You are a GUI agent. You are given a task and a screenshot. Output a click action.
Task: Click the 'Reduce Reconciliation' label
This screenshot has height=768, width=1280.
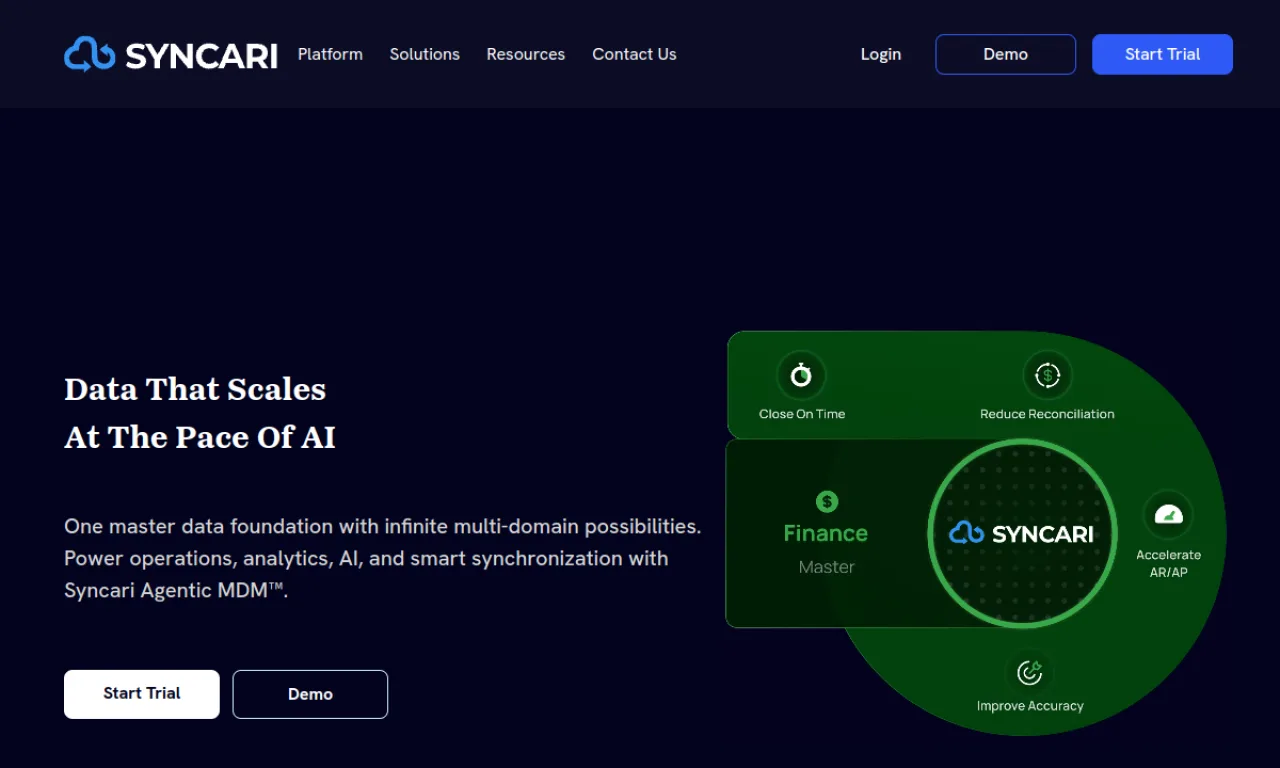pyautogui.click(x=1047, y=414)
